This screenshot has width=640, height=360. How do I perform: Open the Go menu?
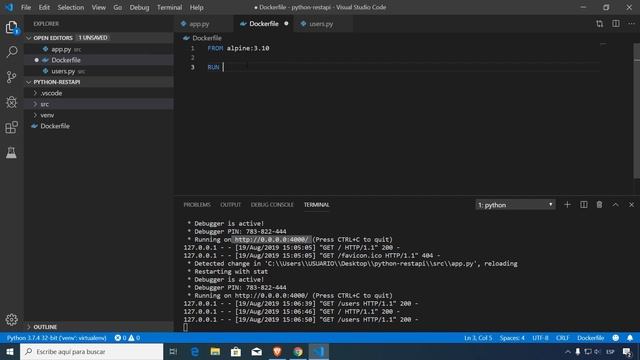pyautogui.click(x=118, y=7)
